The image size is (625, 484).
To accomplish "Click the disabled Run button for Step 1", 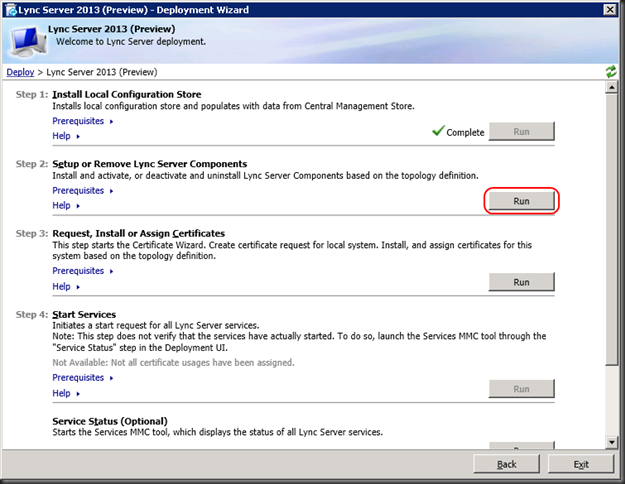I will tap(521, 132).
